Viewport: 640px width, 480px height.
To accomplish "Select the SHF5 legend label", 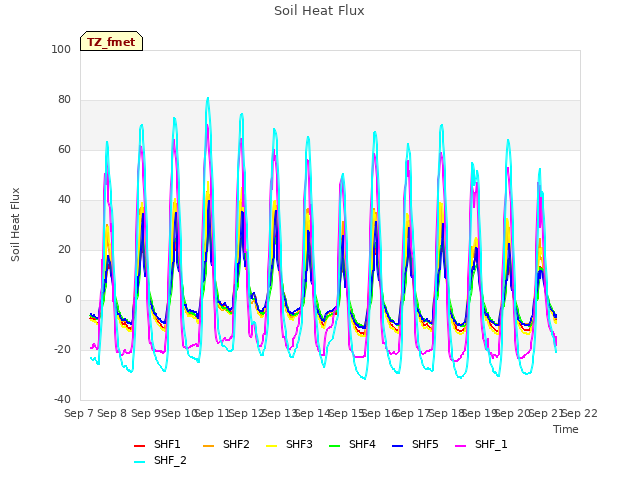I will (x=425, y=444).
